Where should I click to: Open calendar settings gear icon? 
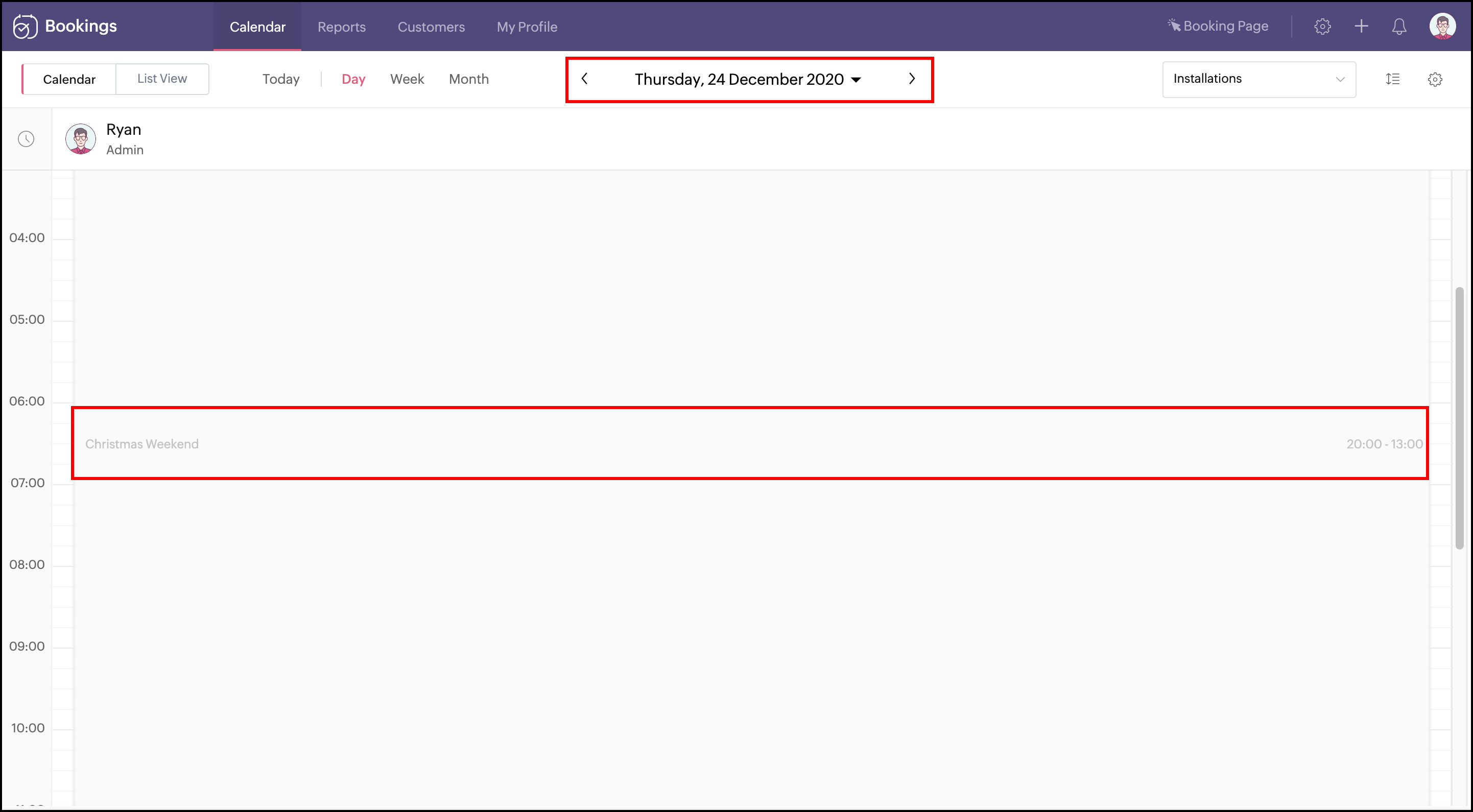(1435, 79)
